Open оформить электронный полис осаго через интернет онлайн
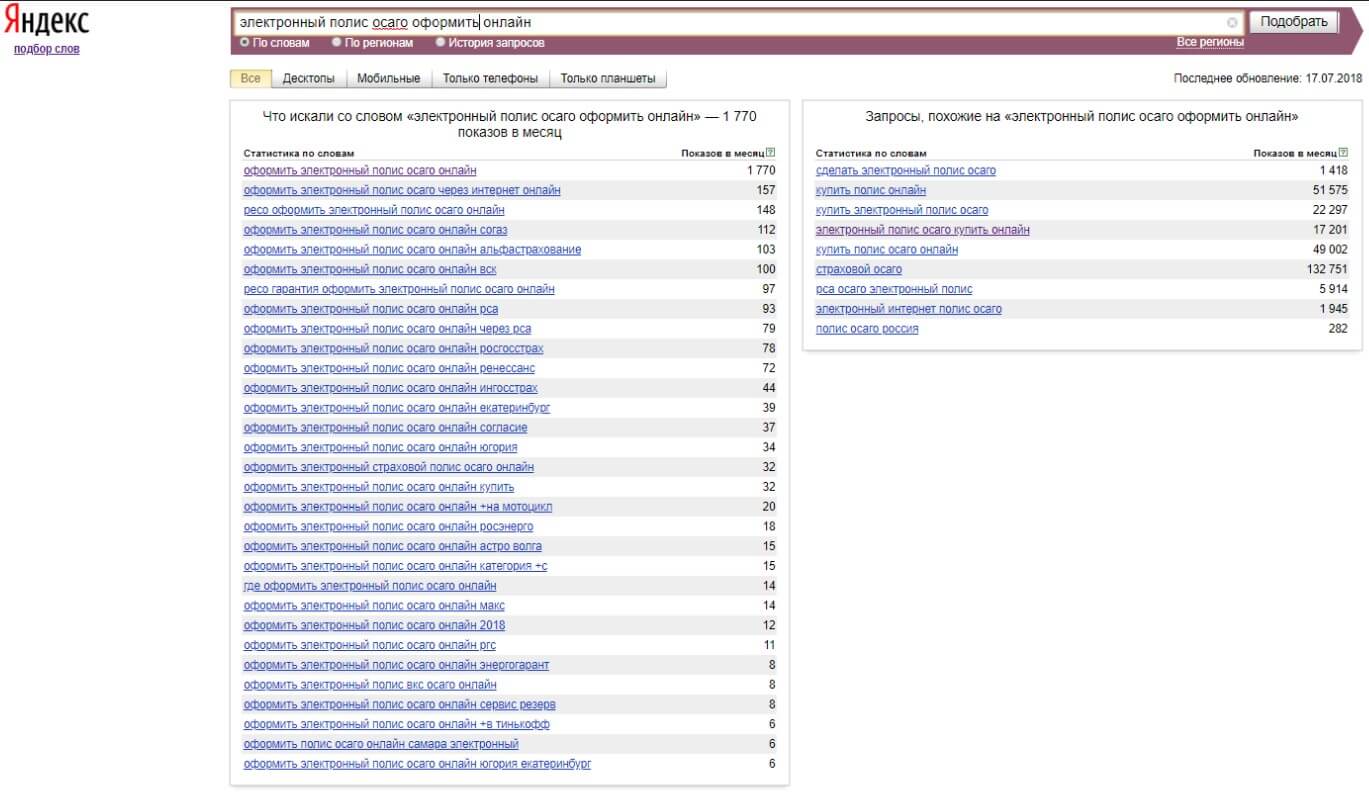Viewport: 1369px width, 793px height. pos(402,190)
